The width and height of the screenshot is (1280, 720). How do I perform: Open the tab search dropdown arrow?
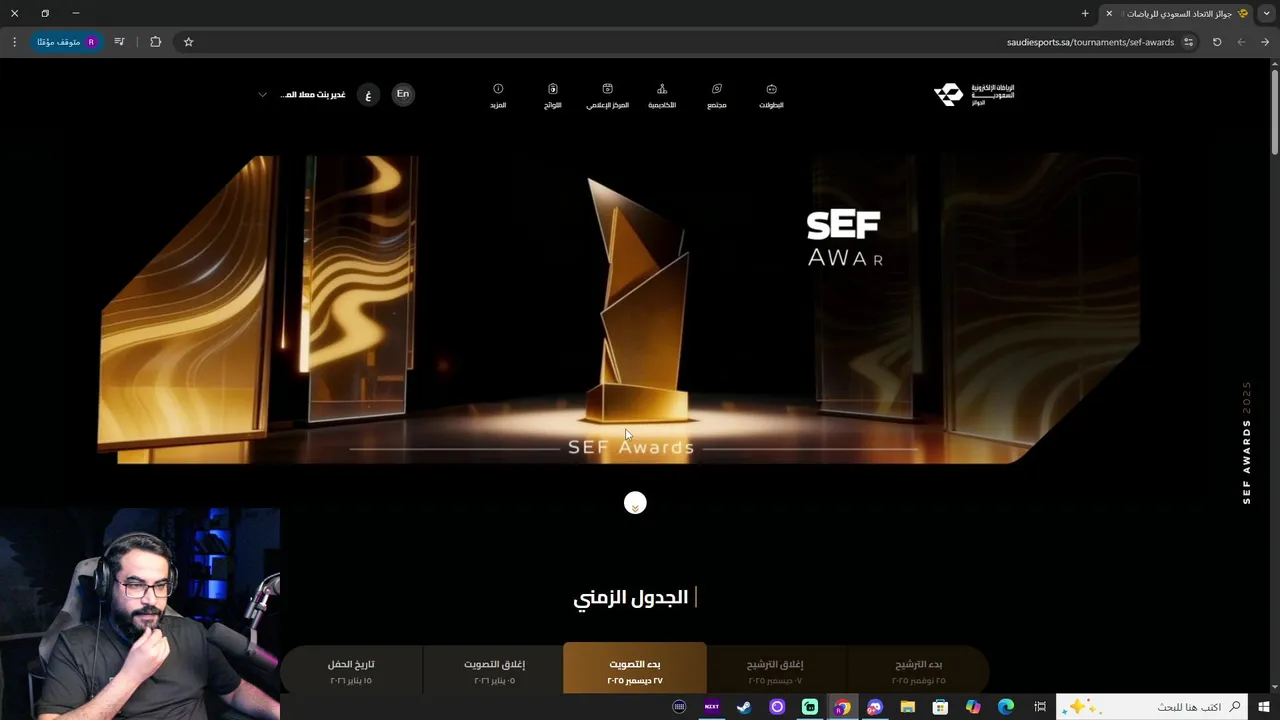1265,13
